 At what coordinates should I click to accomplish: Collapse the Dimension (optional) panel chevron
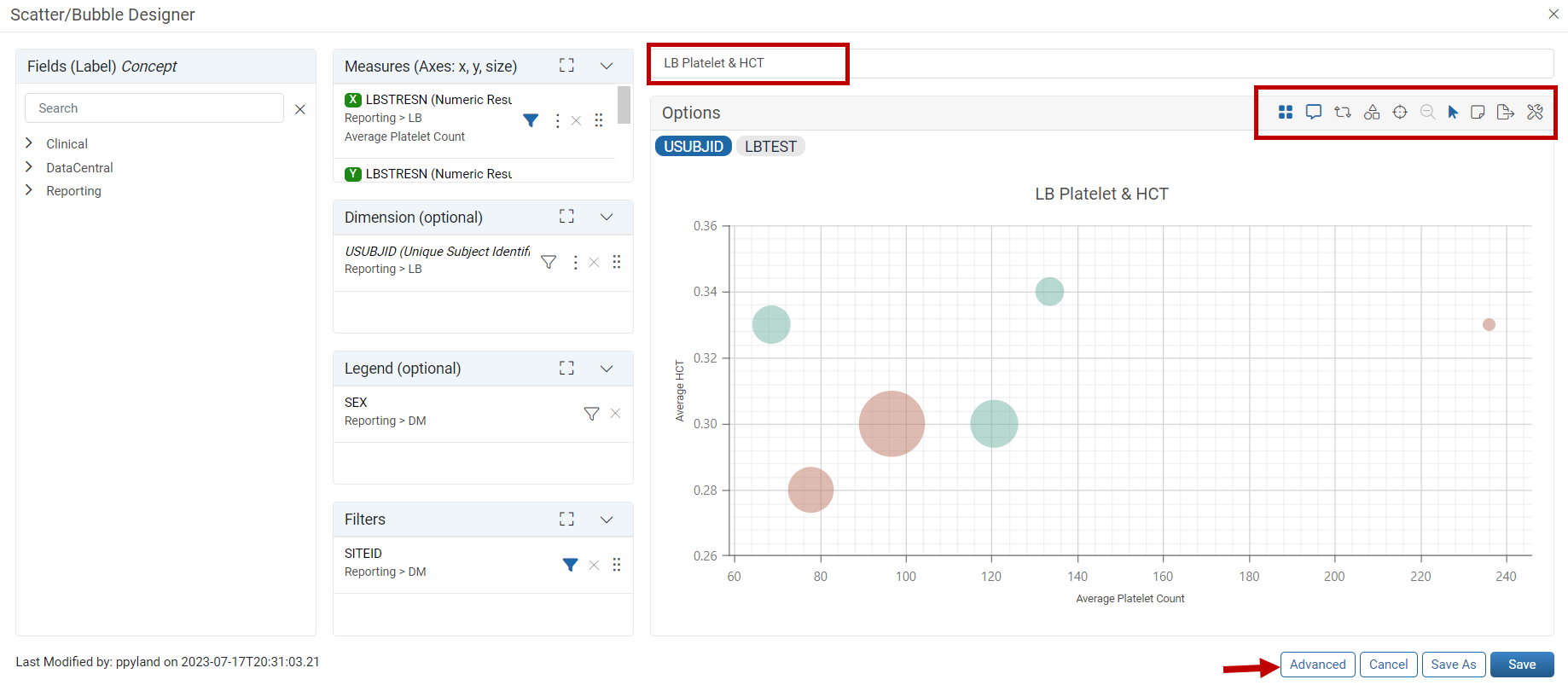(x=607, y=217)
